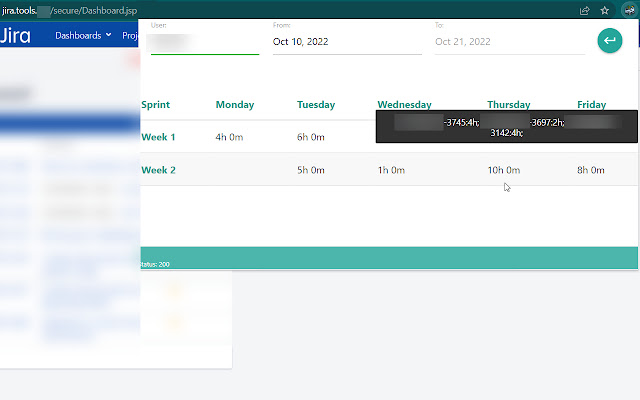
Task: Click Week 2 Tuesday value 5h 0m
Action: [311, 170]
